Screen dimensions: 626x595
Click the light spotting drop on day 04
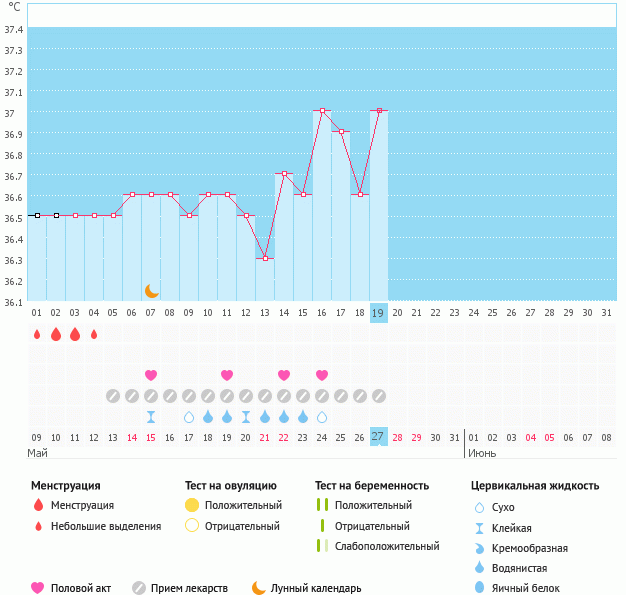[x=94, y=334]
